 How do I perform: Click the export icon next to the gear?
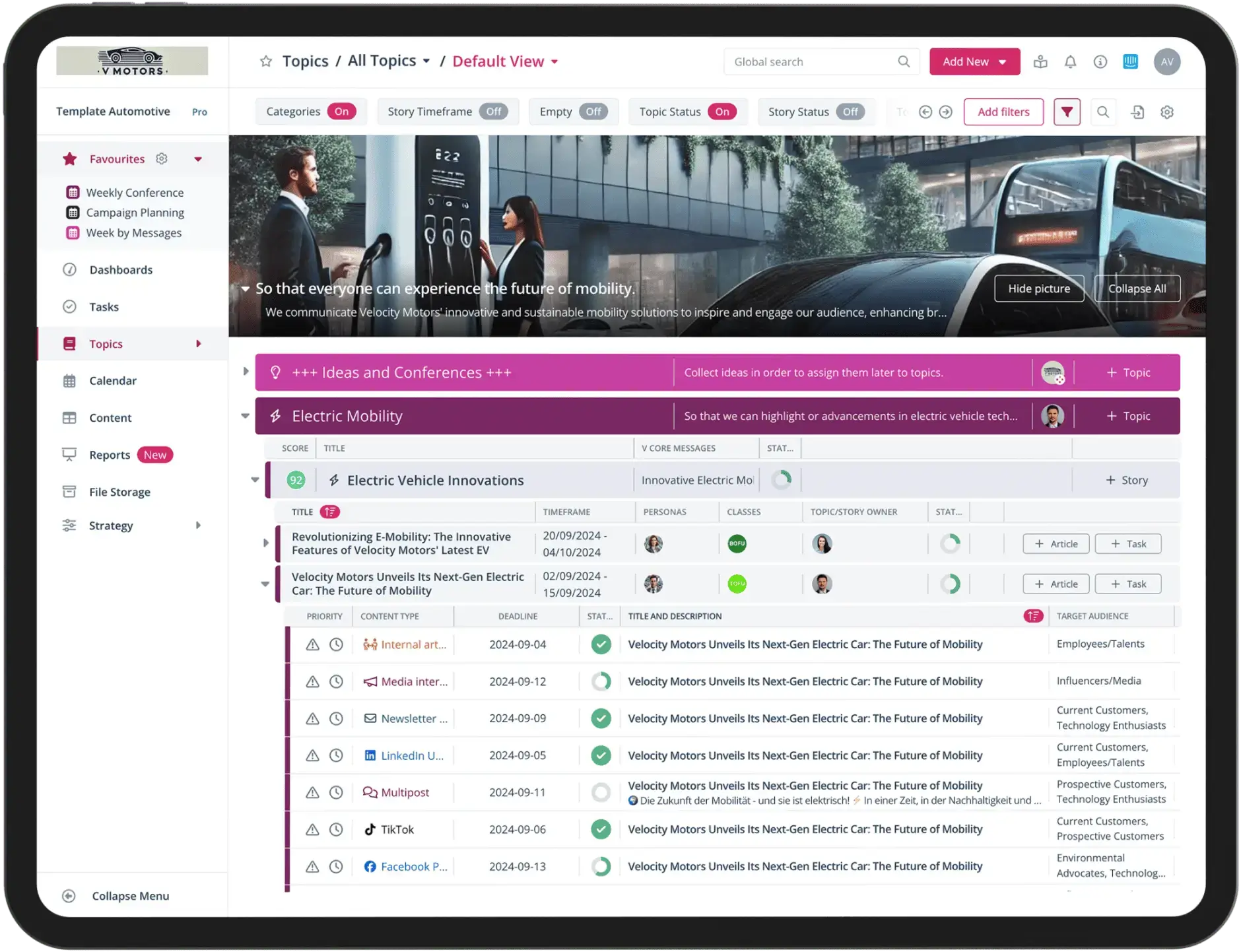coord(1137,112)
